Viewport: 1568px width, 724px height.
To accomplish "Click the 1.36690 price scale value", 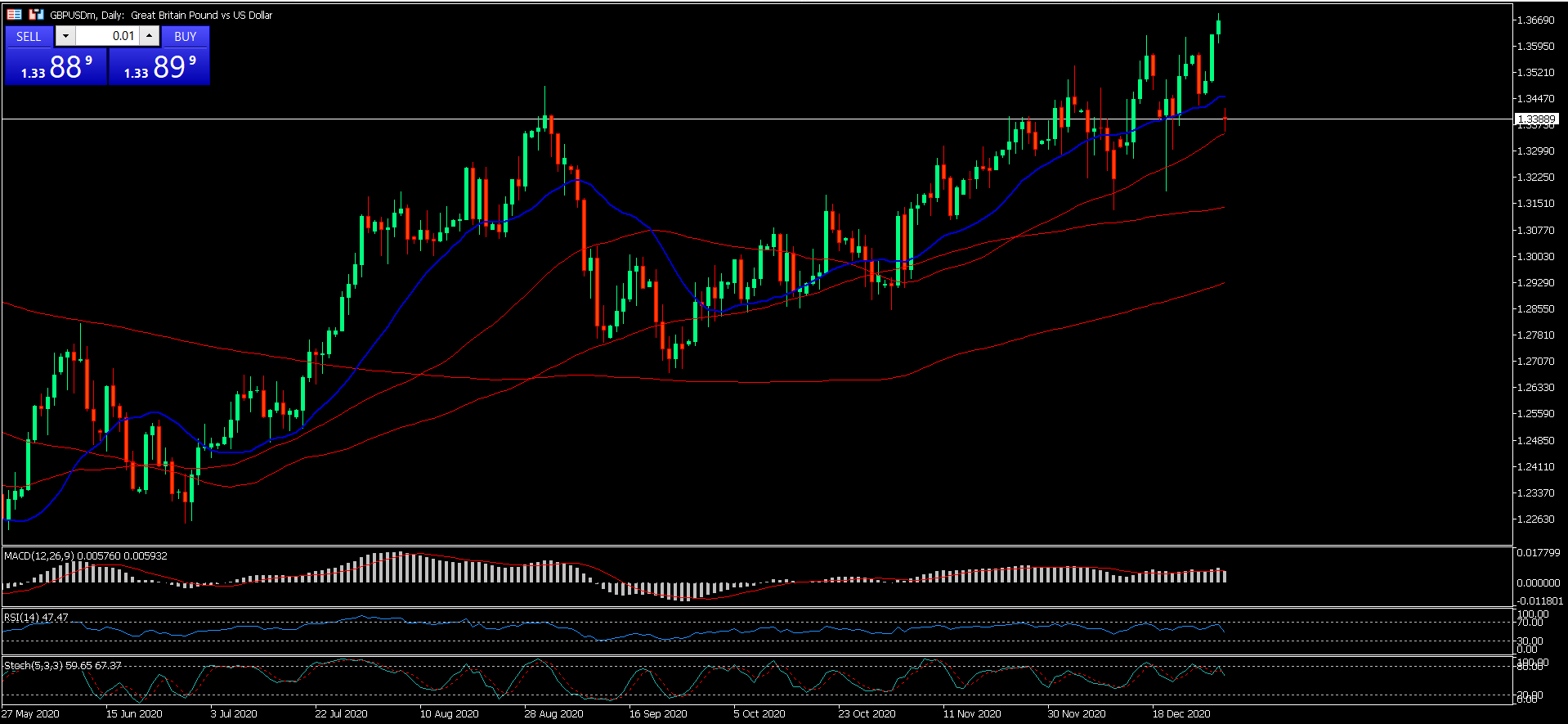I will click(x=1535, y=20).
